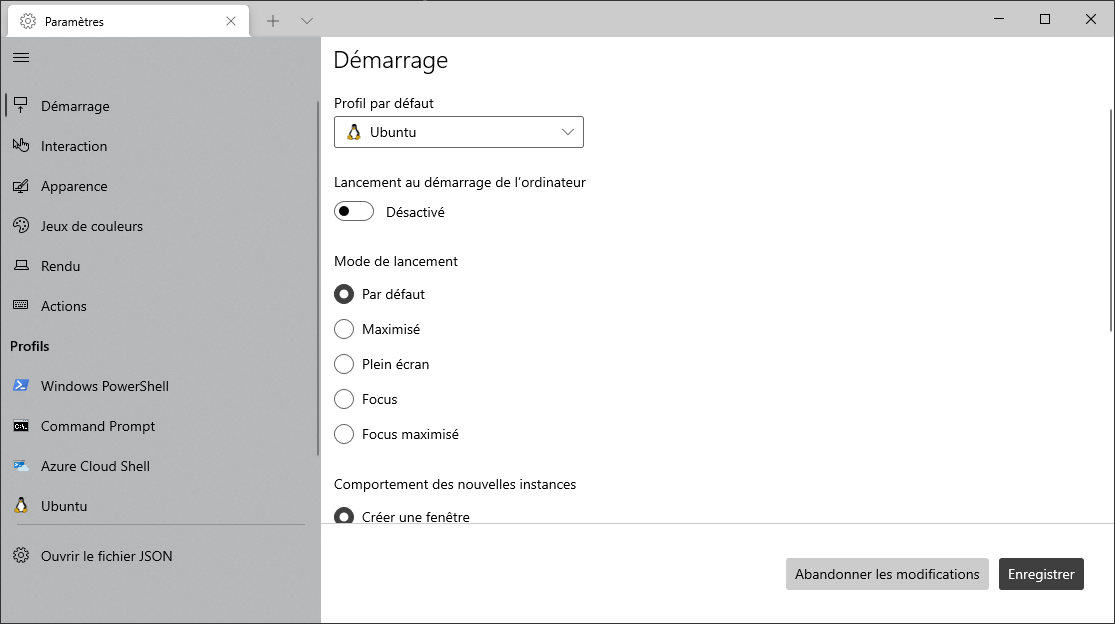Image resolution: width=1115 pixels, height=624 pixels.
Task: Open the new tab profile dropdown chevron
Action: 306,21
